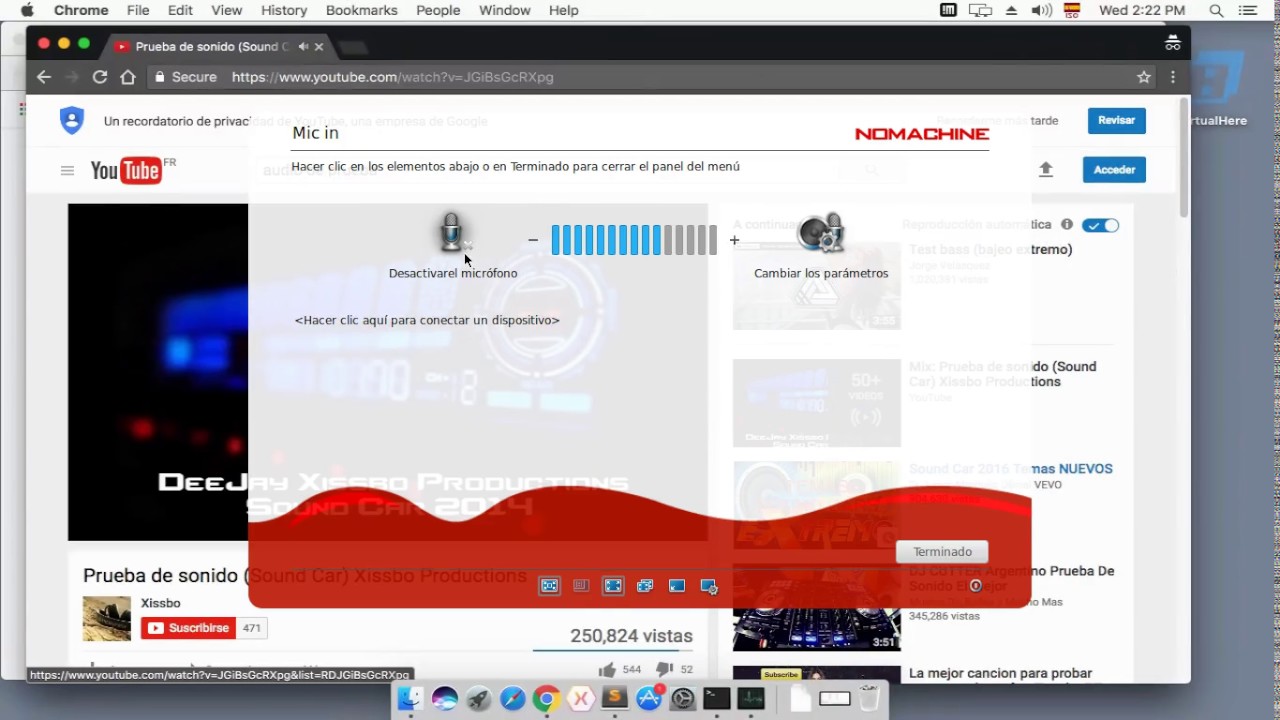Viewport: 1280px width, 720px height.
Task: Open Notification Center list icon
Action: pyautogui.click(x=1247, y=10)
